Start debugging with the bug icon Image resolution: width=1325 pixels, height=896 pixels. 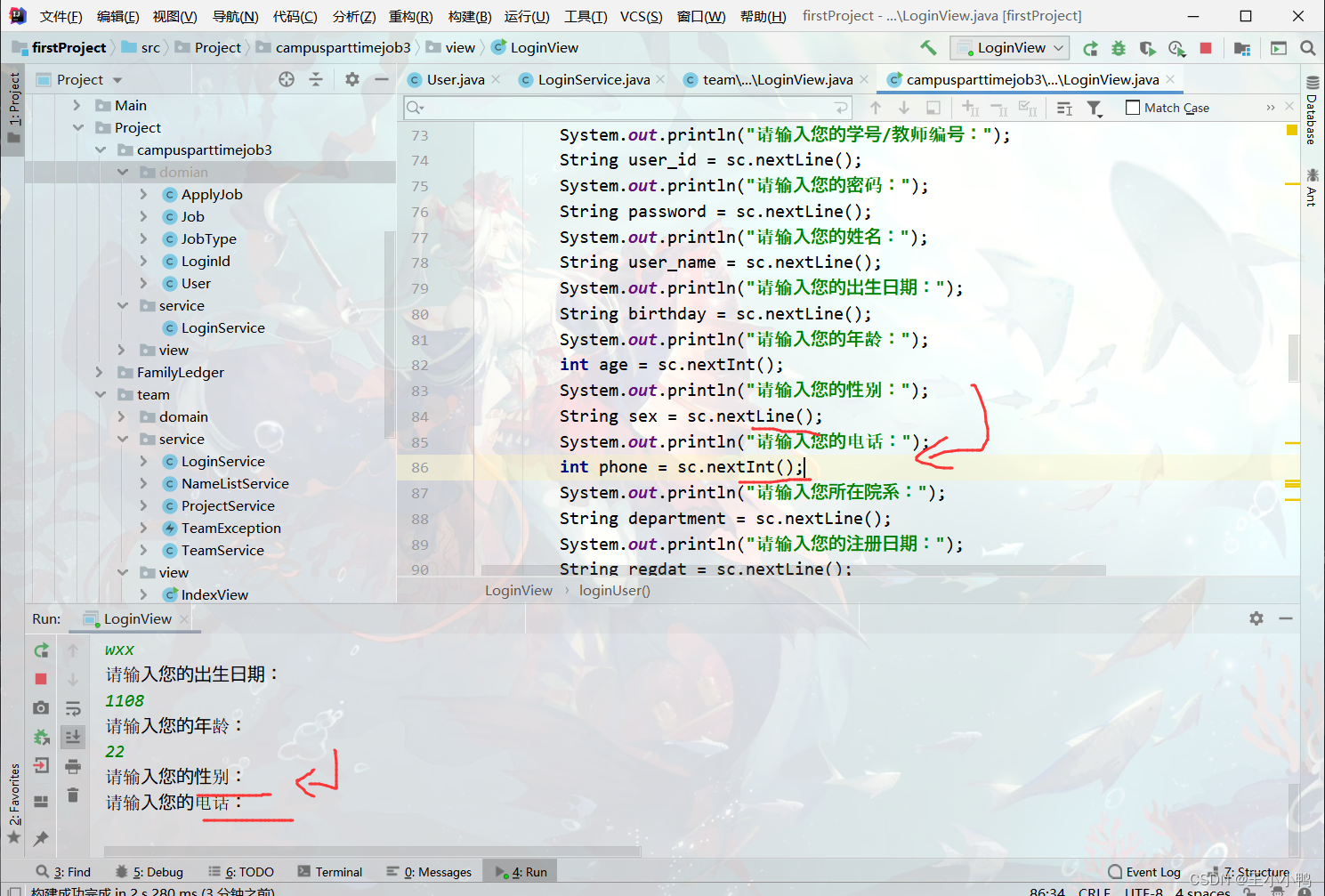click(x=1119, y=48)
